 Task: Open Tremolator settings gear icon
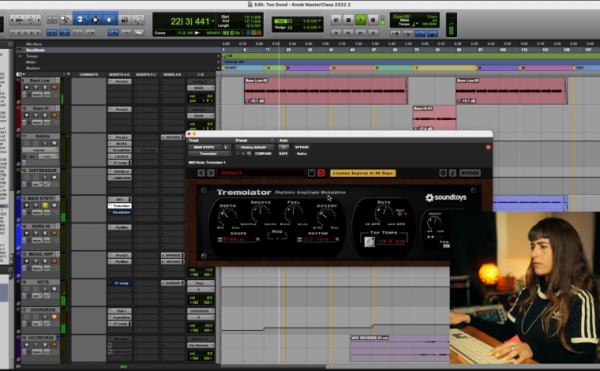[x=443, y=173]
